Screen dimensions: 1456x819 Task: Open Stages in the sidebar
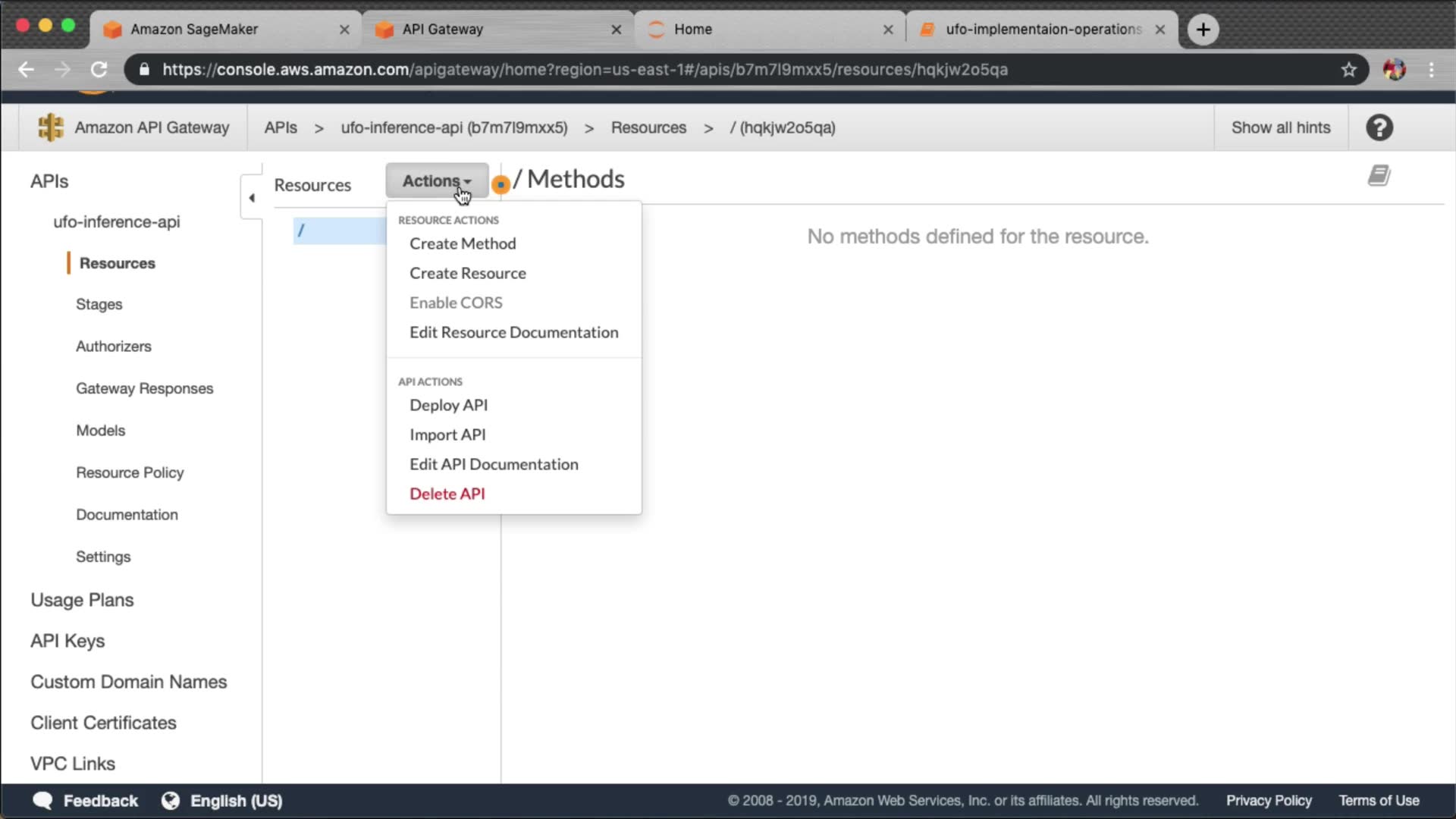pyautogui.click(x=99, y=304)
